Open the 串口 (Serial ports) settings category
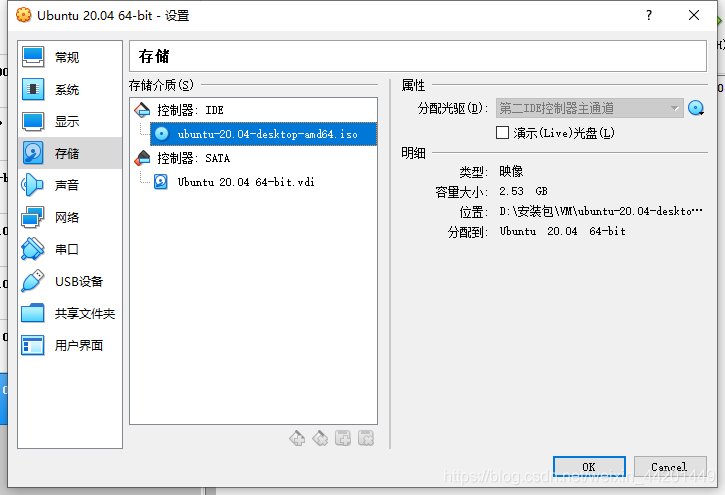This screenshot has width=725, height=495. pyautogui.click(x=70, y=249)
